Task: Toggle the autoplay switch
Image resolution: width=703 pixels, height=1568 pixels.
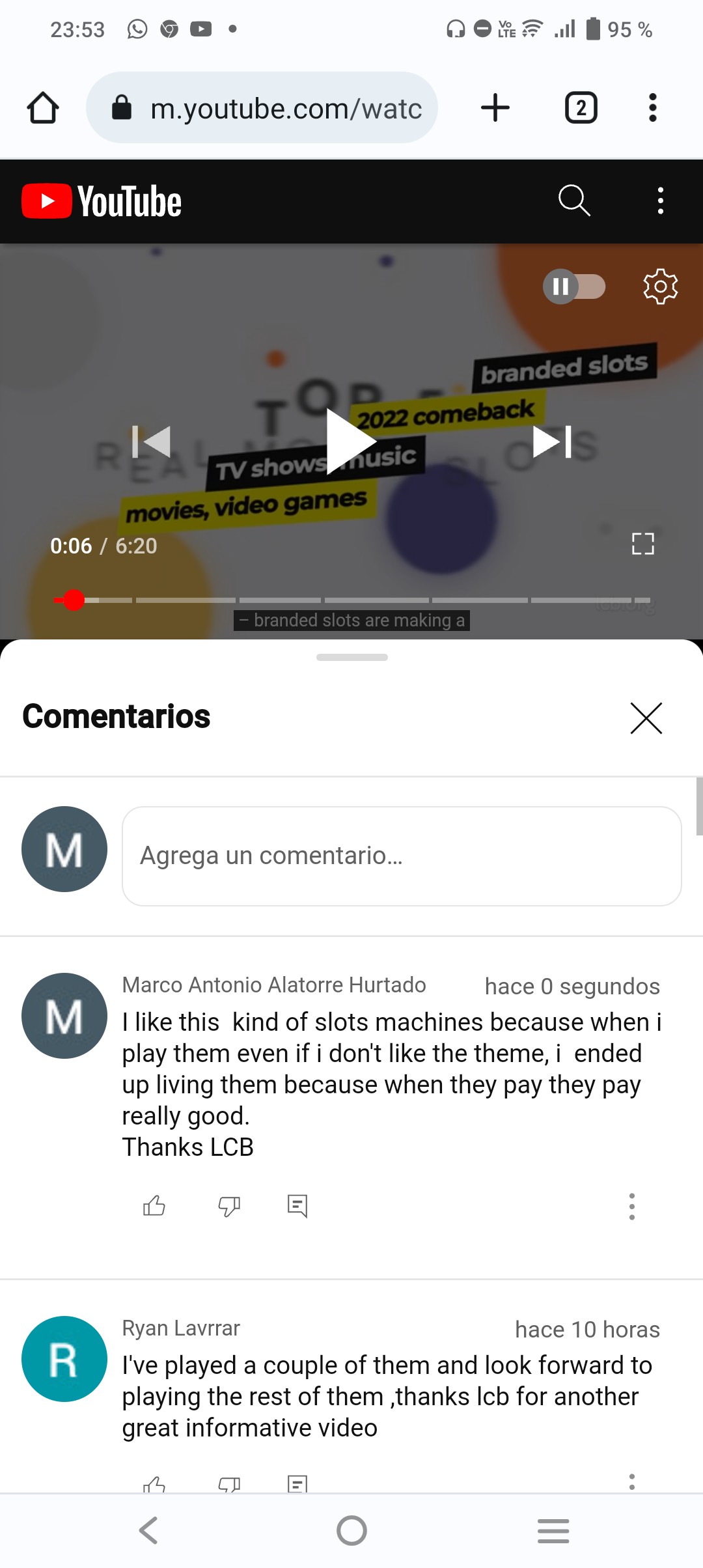Action: (x=574, y=286)
